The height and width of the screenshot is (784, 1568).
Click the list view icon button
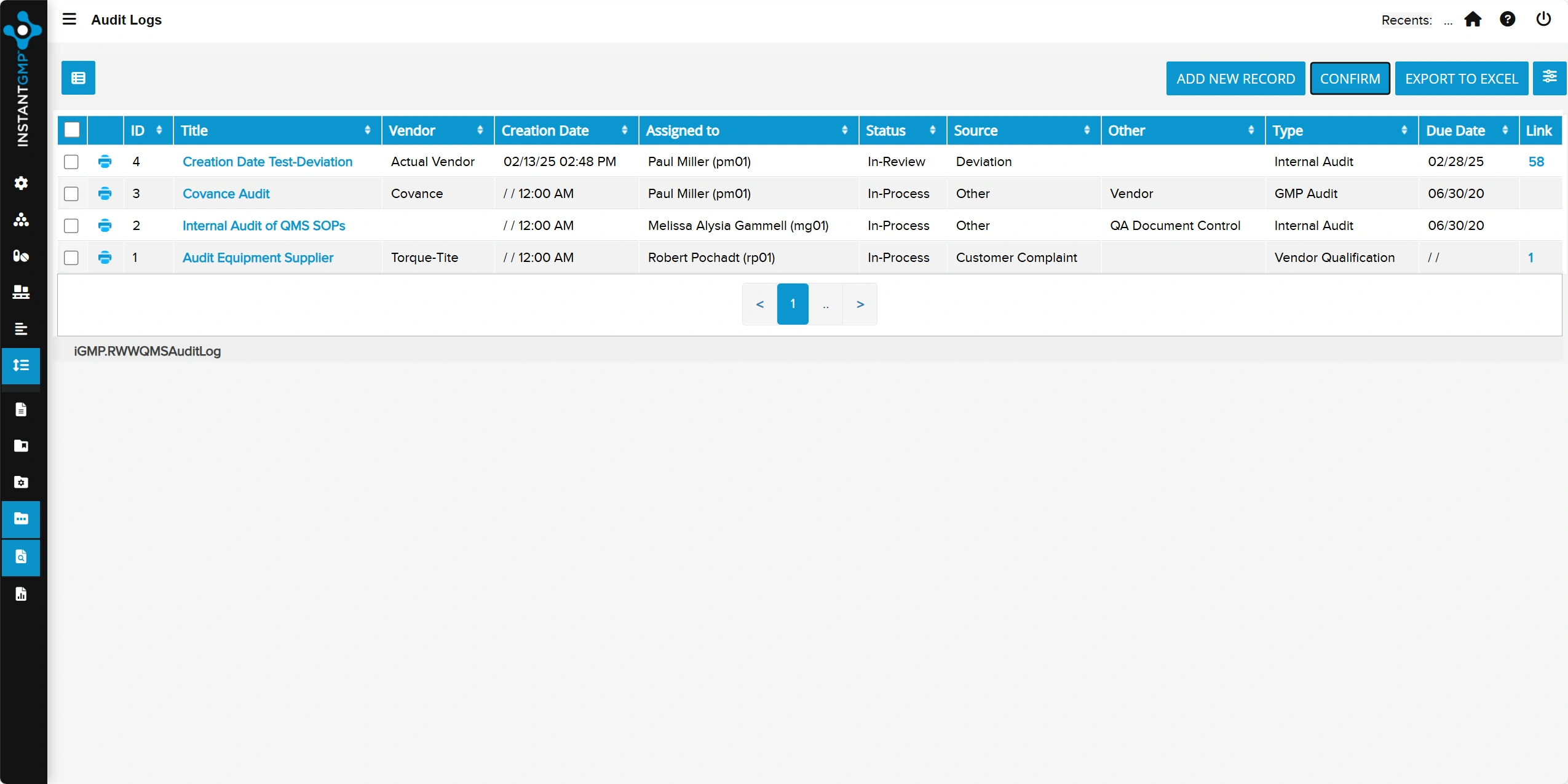(x=78, y=78)
